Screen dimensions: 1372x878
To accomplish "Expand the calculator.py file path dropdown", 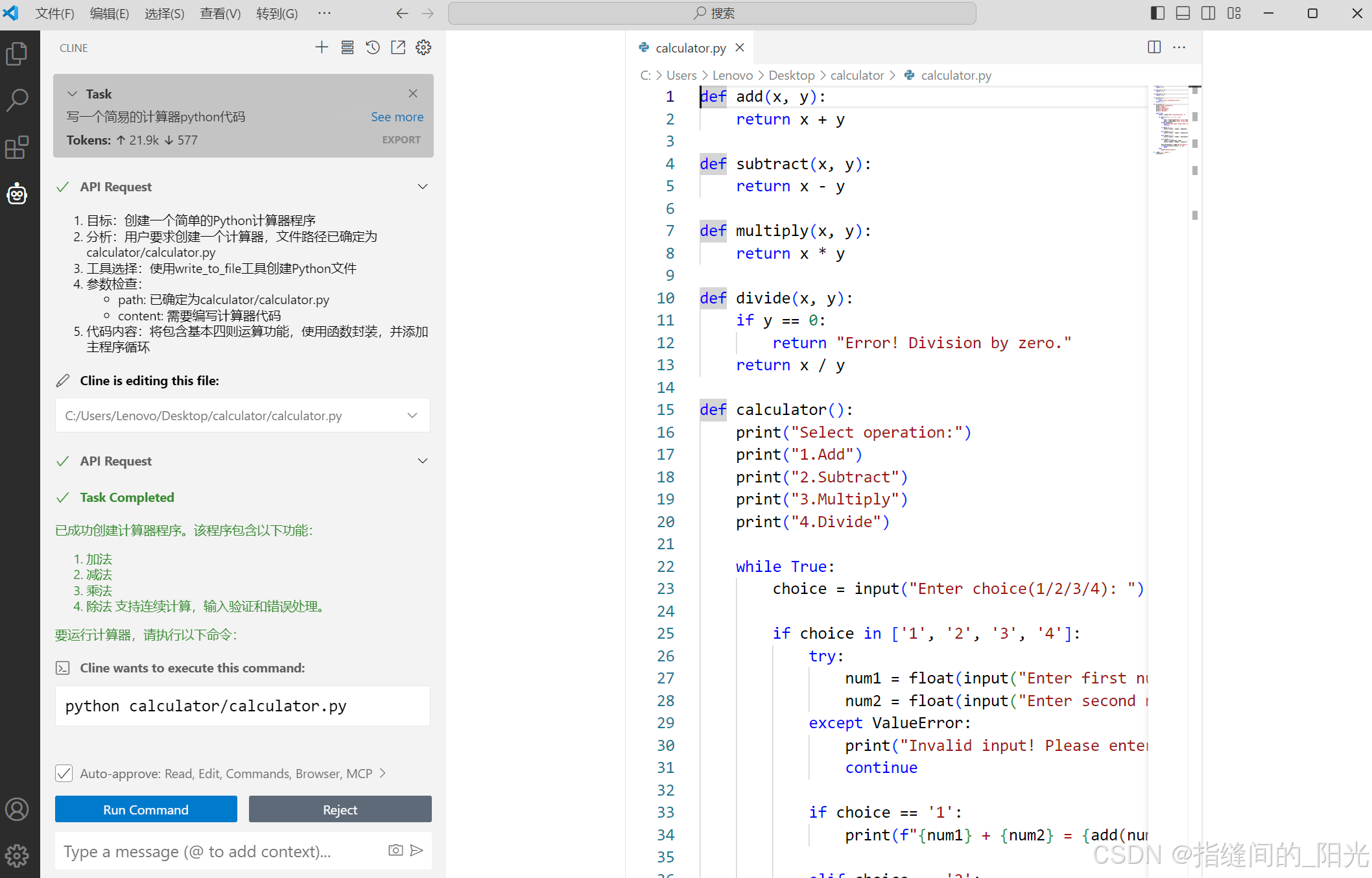I will (412, 416).
